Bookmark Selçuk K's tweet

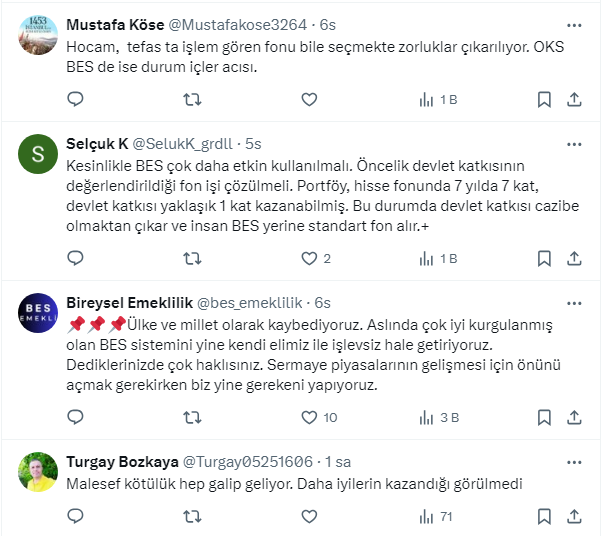[544, 258]
